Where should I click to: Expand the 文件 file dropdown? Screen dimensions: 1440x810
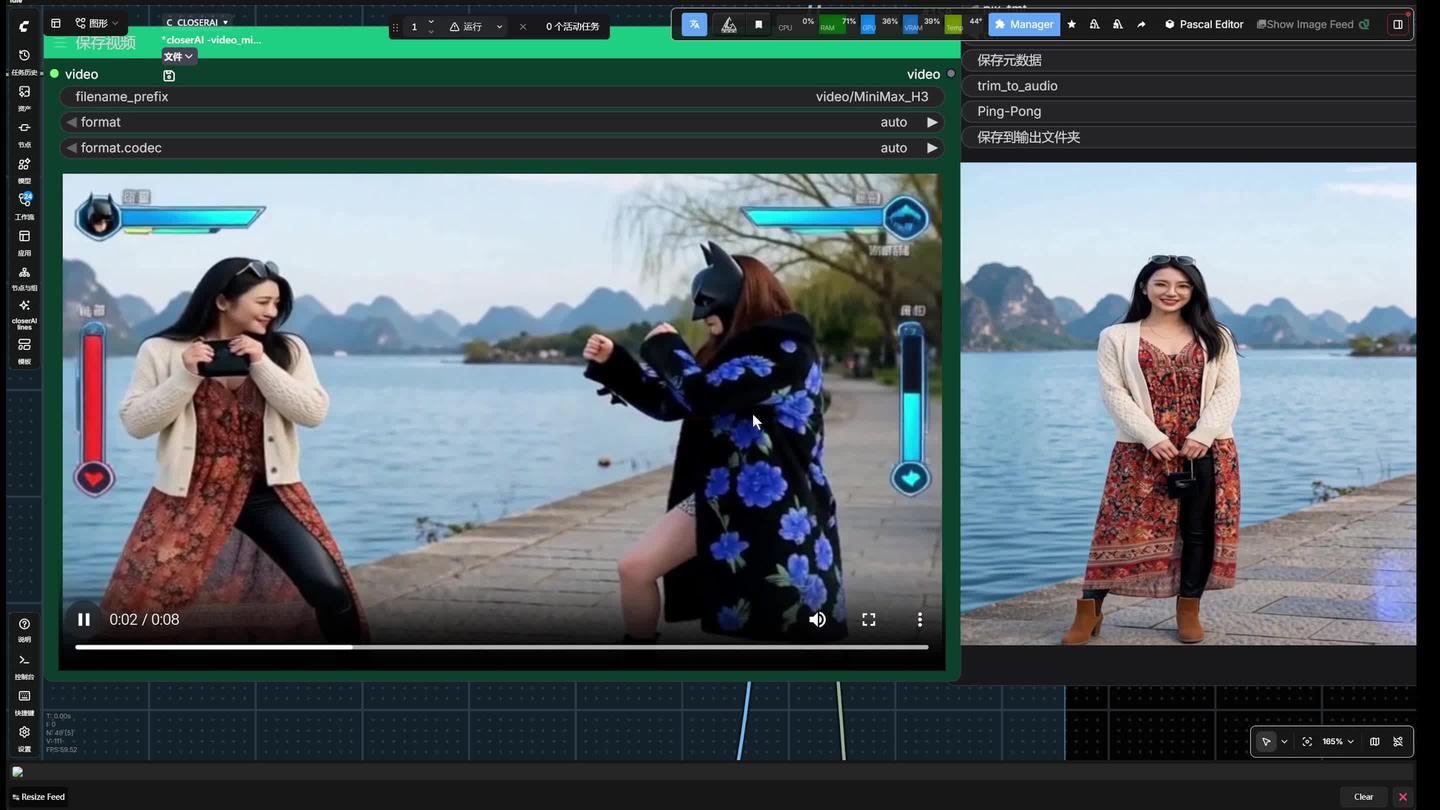178,57
